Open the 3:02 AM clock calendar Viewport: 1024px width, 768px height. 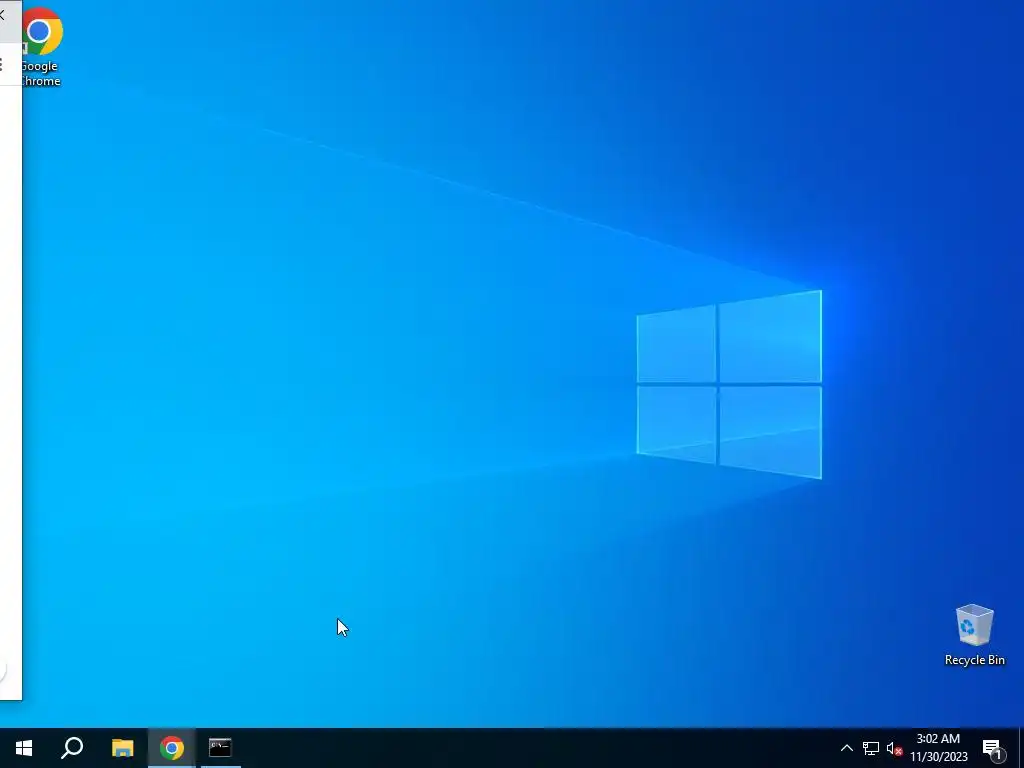point(938,748)
